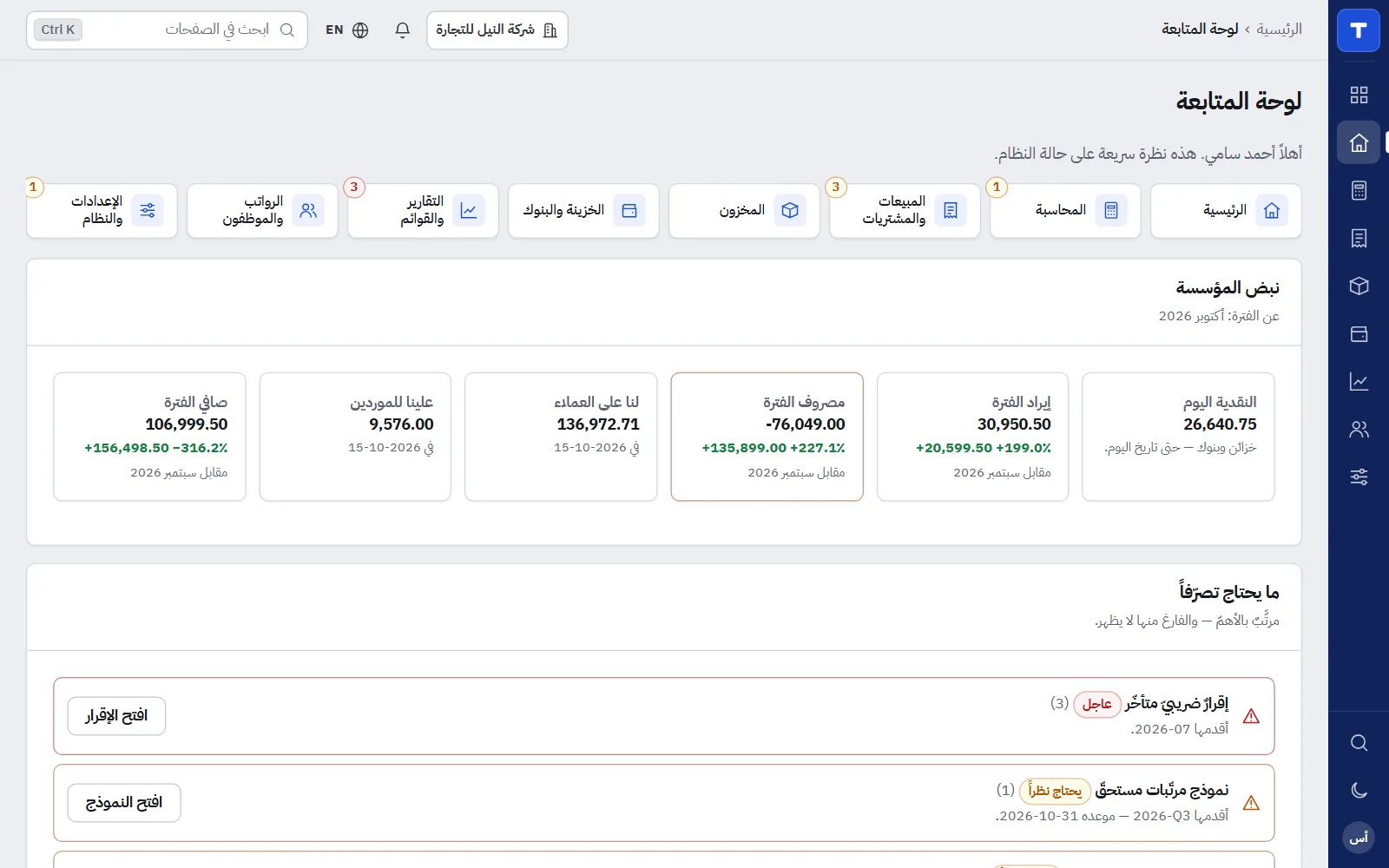Click the period text أكتوبر 2026
Screen dimensions: 1389x868
(1191, 316)
